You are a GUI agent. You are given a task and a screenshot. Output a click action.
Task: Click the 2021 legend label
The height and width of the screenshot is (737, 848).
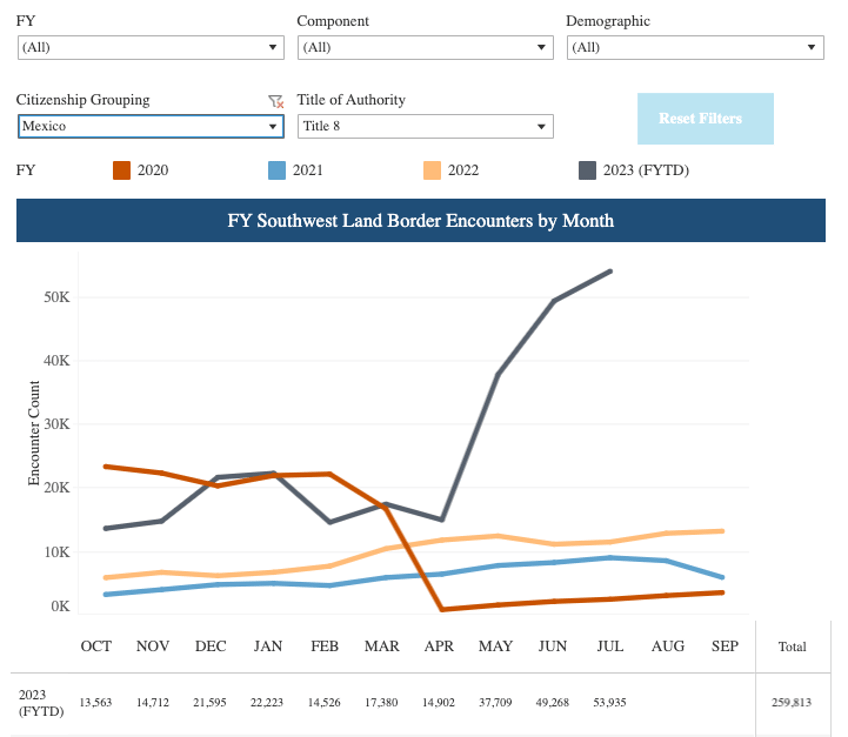click(x=308, y=170)
